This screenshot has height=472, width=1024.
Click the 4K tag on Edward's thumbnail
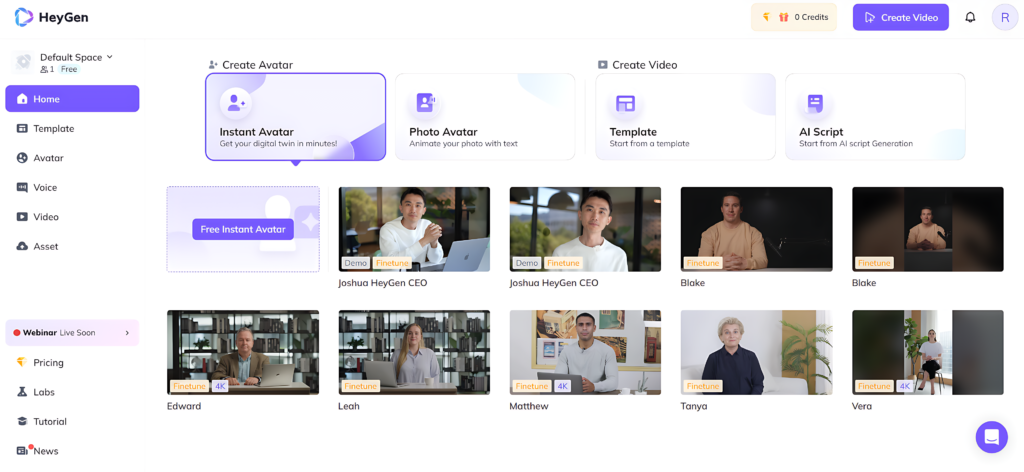(x=220, y=386)
